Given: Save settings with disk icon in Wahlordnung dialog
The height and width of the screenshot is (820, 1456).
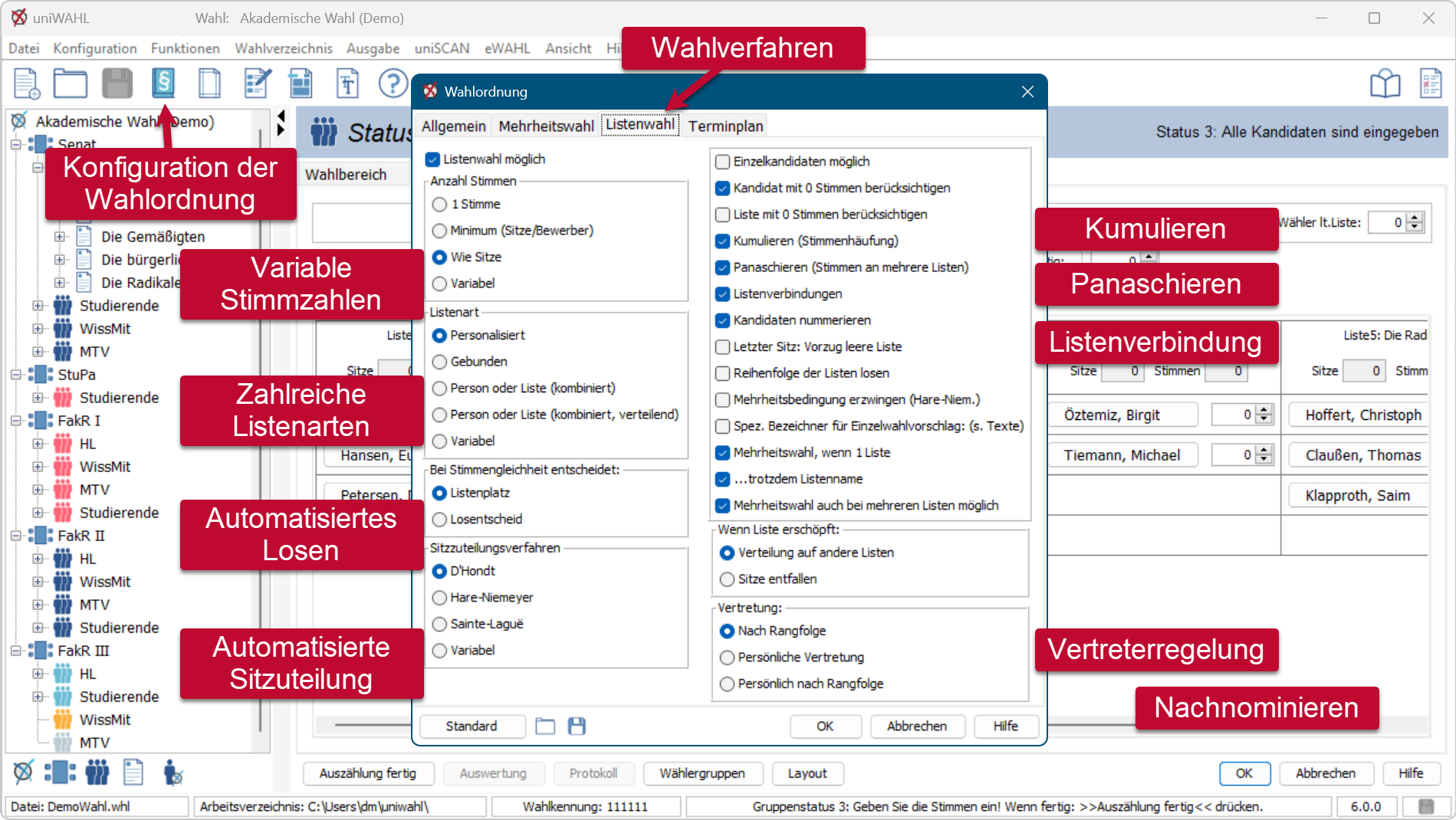Looking at the screenshot, I should tap(577, 727).
